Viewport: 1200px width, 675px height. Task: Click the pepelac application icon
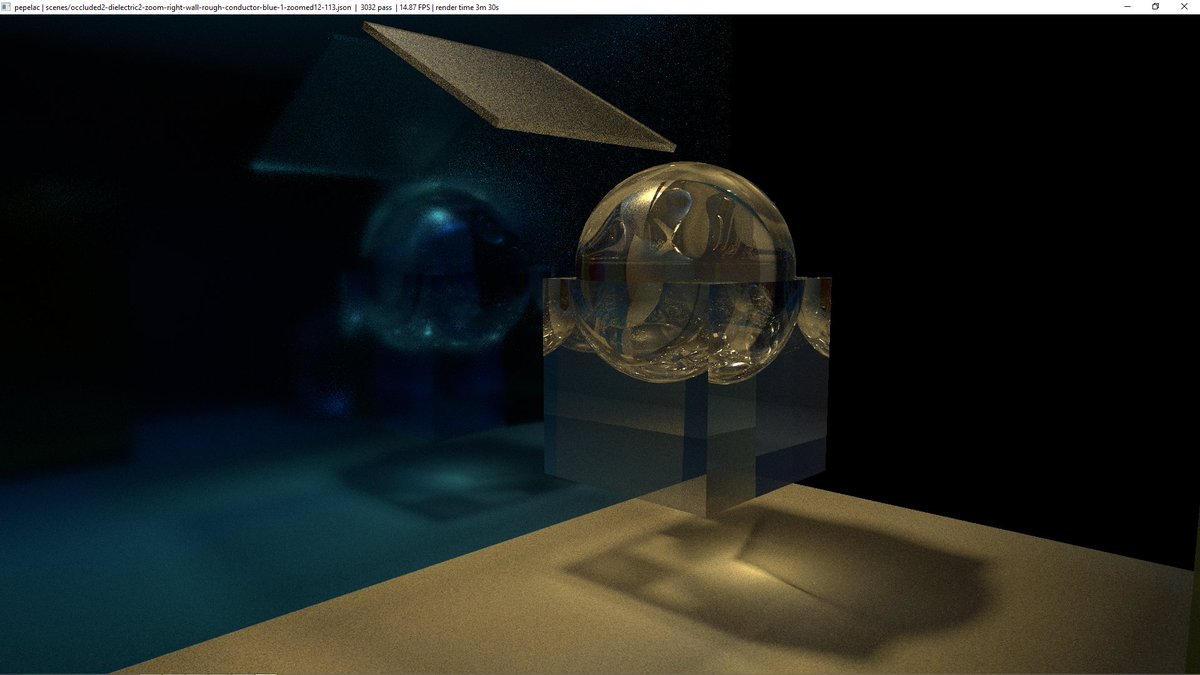[x=7, y=6]
